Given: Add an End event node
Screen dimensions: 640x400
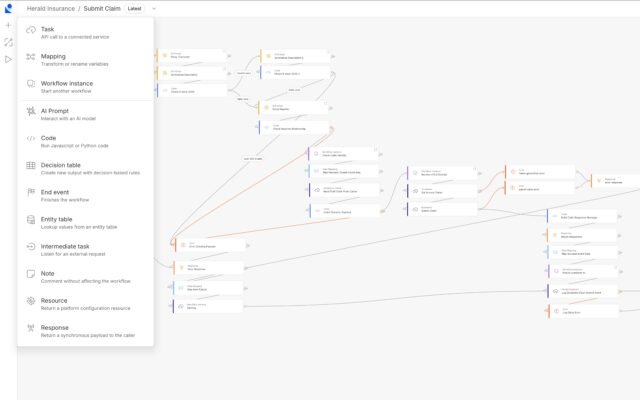Looking at the screenshot, I should (x=55, y=195).
